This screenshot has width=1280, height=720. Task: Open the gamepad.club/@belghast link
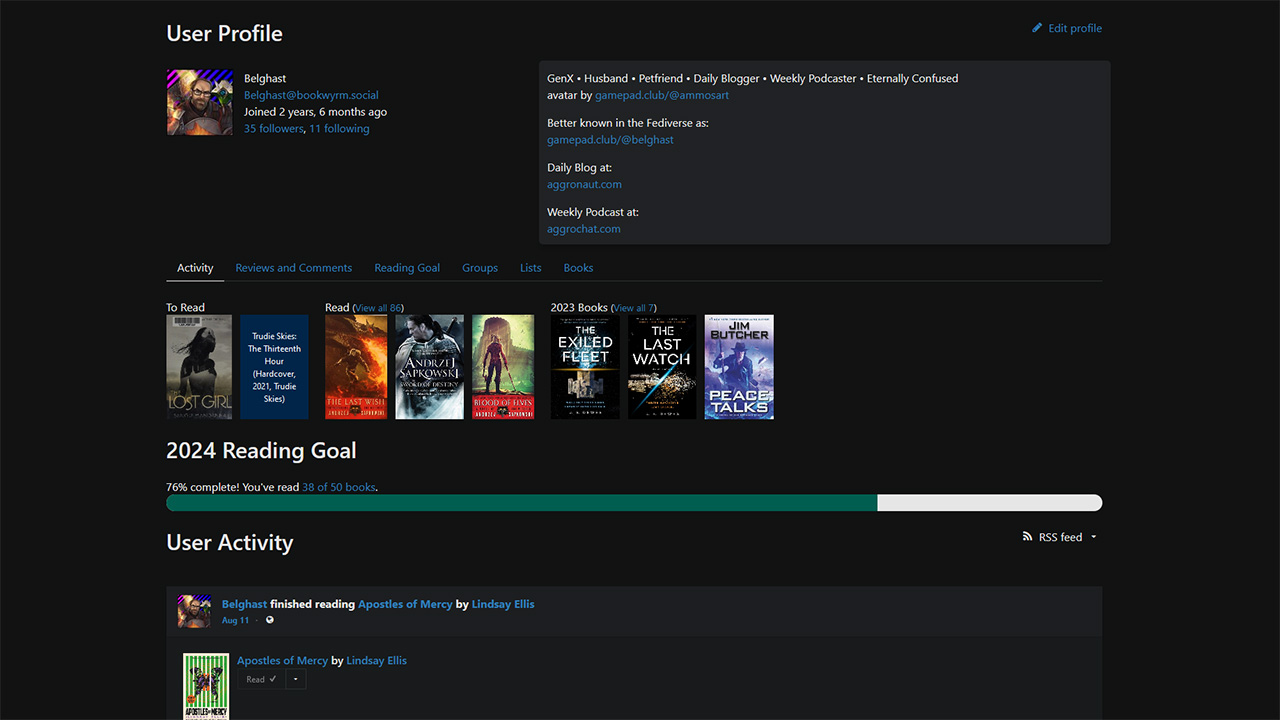point(610,140)
